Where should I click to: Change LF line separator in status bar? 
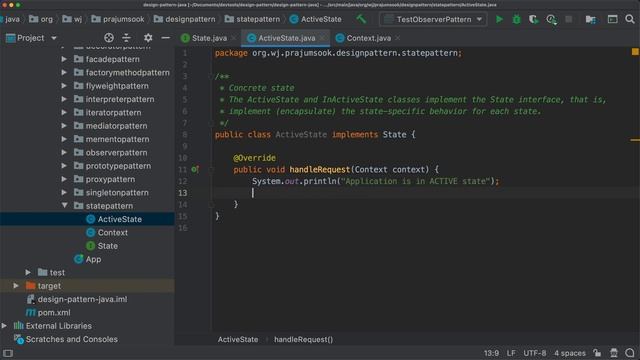coord(511,353)
